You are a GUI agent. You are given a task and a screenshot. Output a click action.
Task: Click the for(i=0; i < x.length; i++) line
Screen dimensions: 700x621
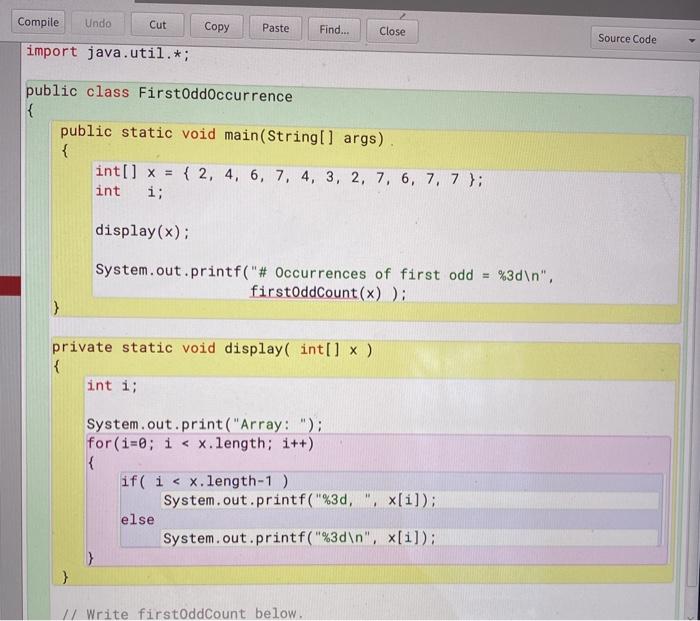[200, 443]
